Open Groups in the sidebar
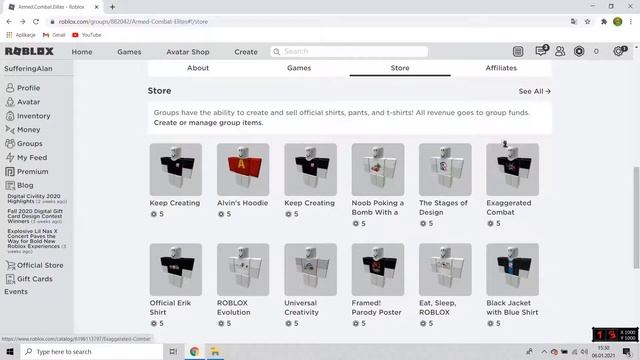This screenshot has height=360, width=640. 24,144
